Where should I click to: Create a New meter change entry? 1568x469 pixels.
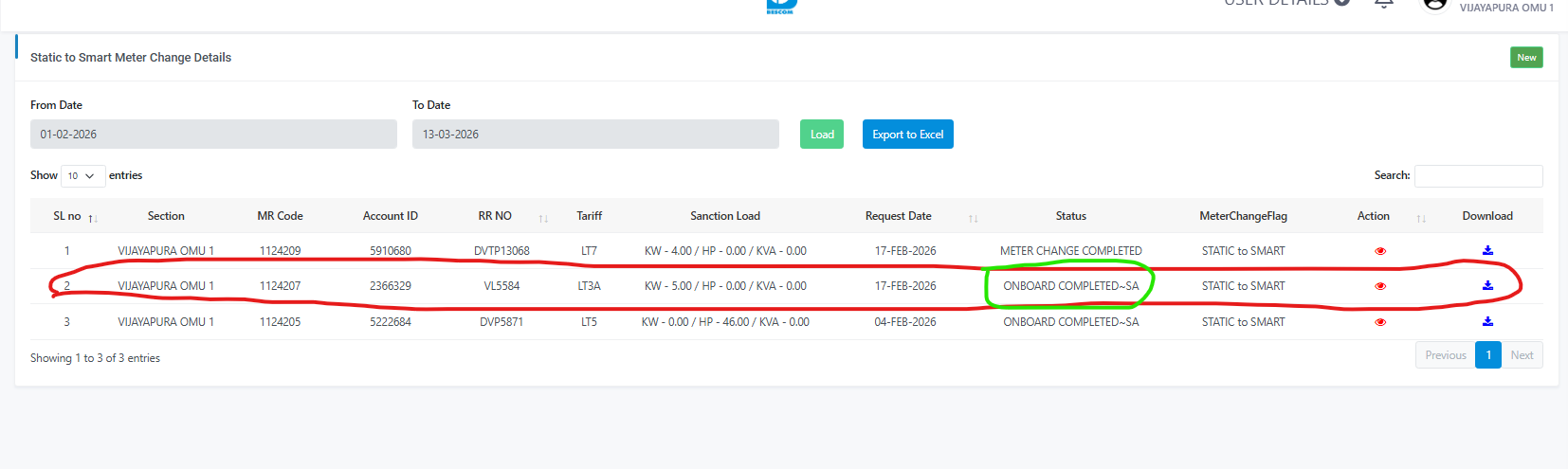pyautogui.click(x=1526, y=58)
